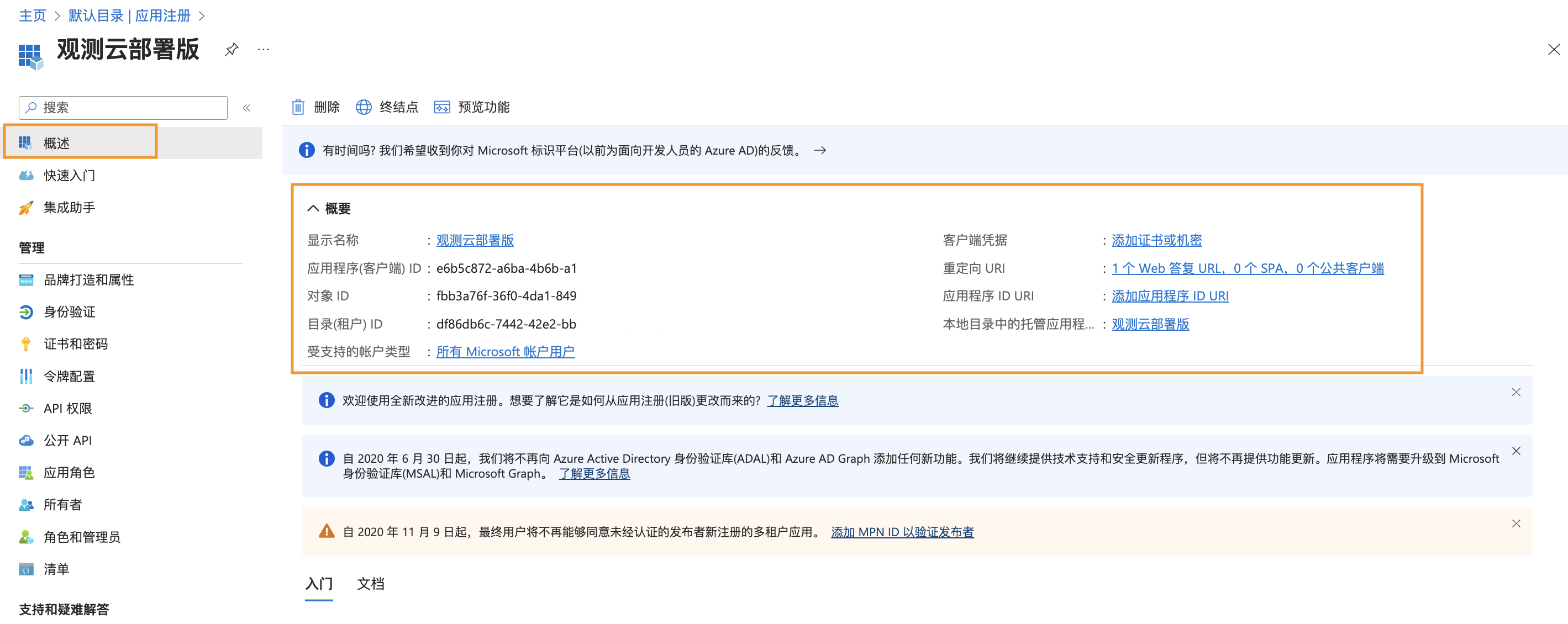The width and height of the screenshot is (1568, 624).
Task: Open 品牌打造和属性 settings
Action: point(88,280)
